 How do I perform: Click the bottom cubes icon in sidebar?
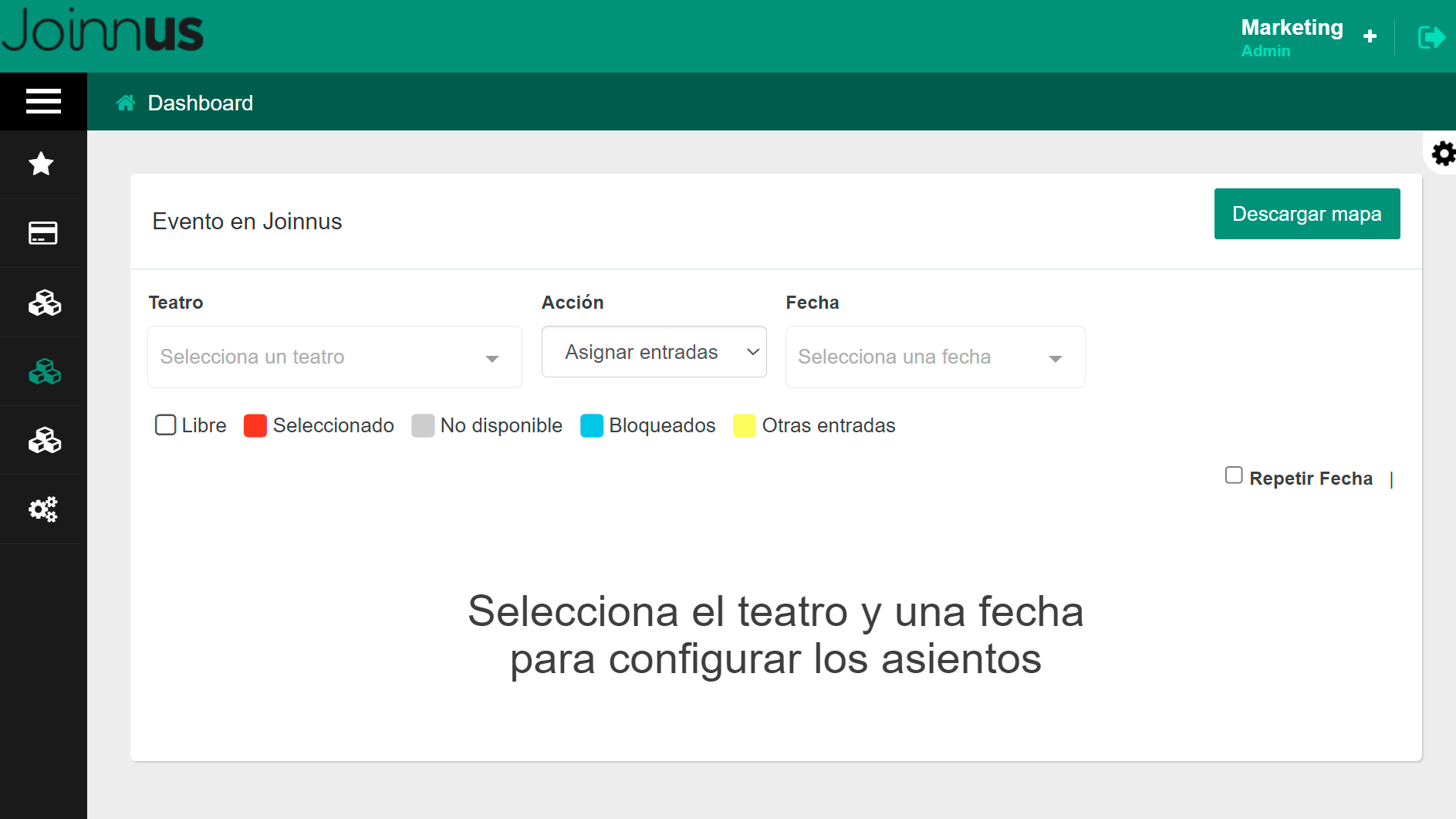(44, 440)
